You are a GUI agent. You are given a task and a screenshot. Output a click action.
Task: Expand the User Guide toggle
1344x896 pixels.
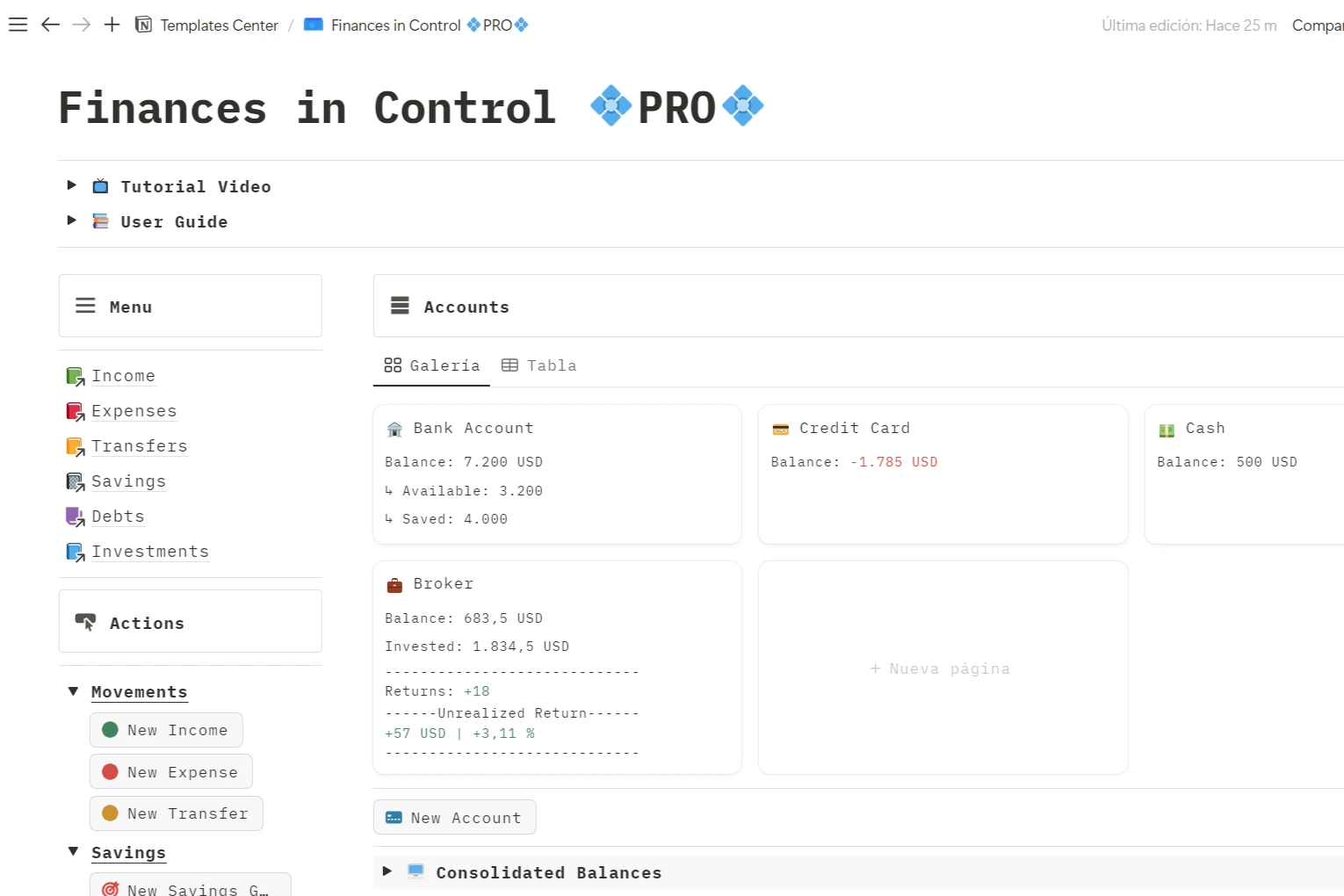[72, 220]
